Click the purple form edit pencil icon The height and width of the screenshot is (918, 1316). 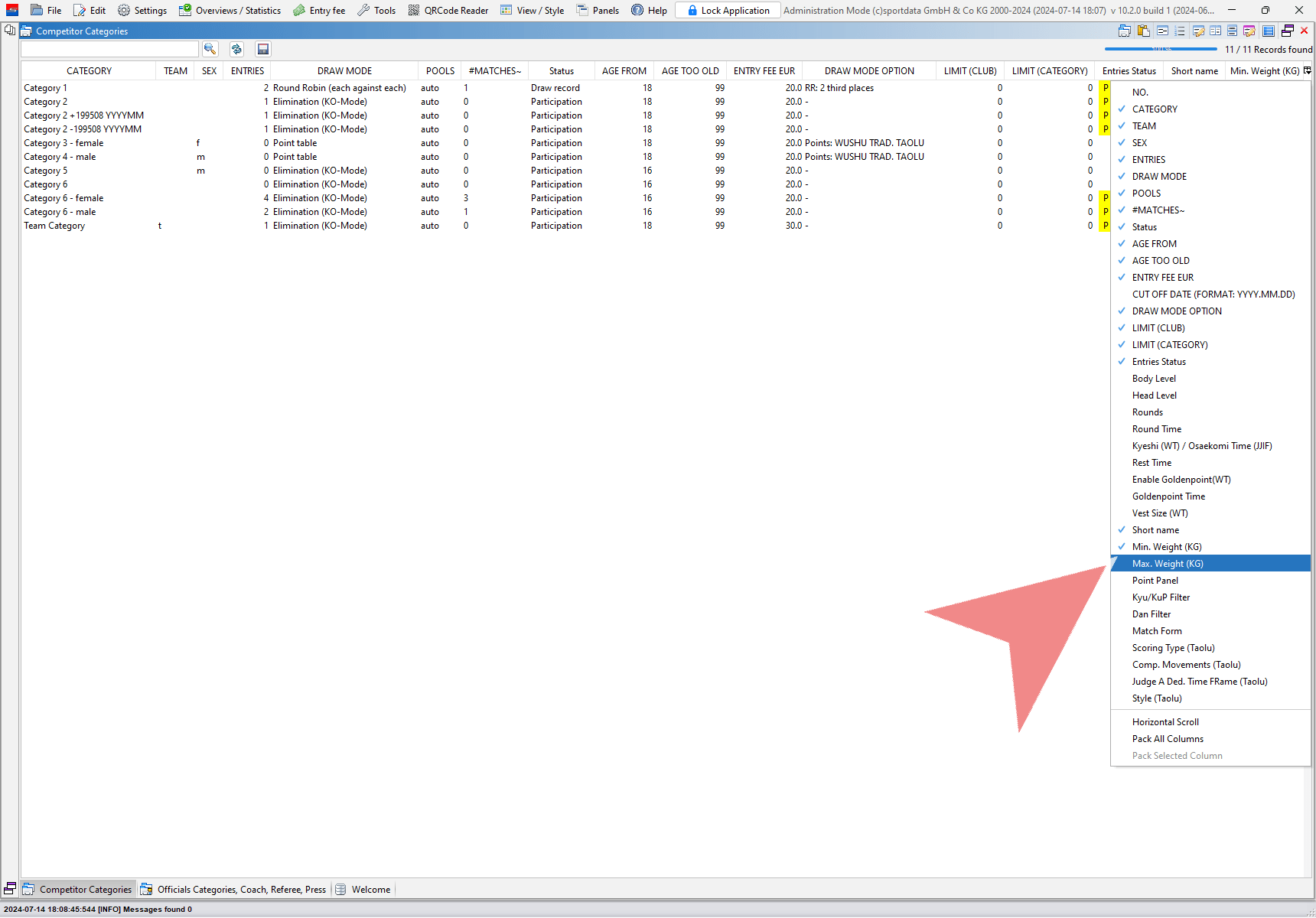coord(1249,31)
